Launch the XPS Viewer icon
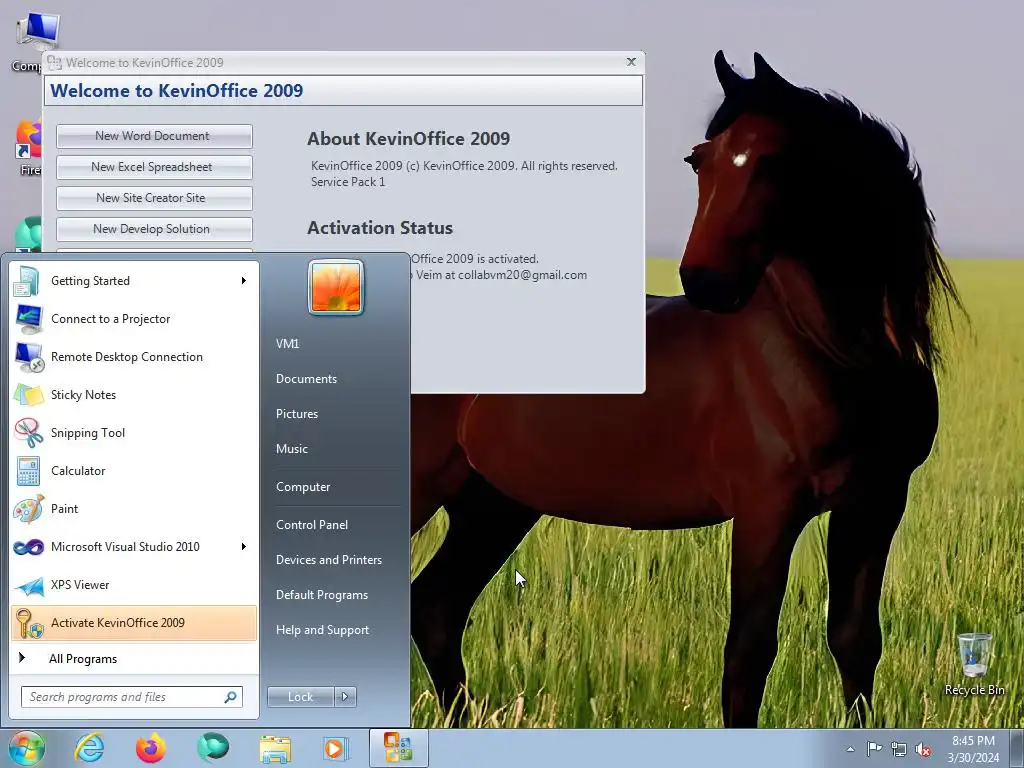The image size is (1024, 768). coord(28,584)
